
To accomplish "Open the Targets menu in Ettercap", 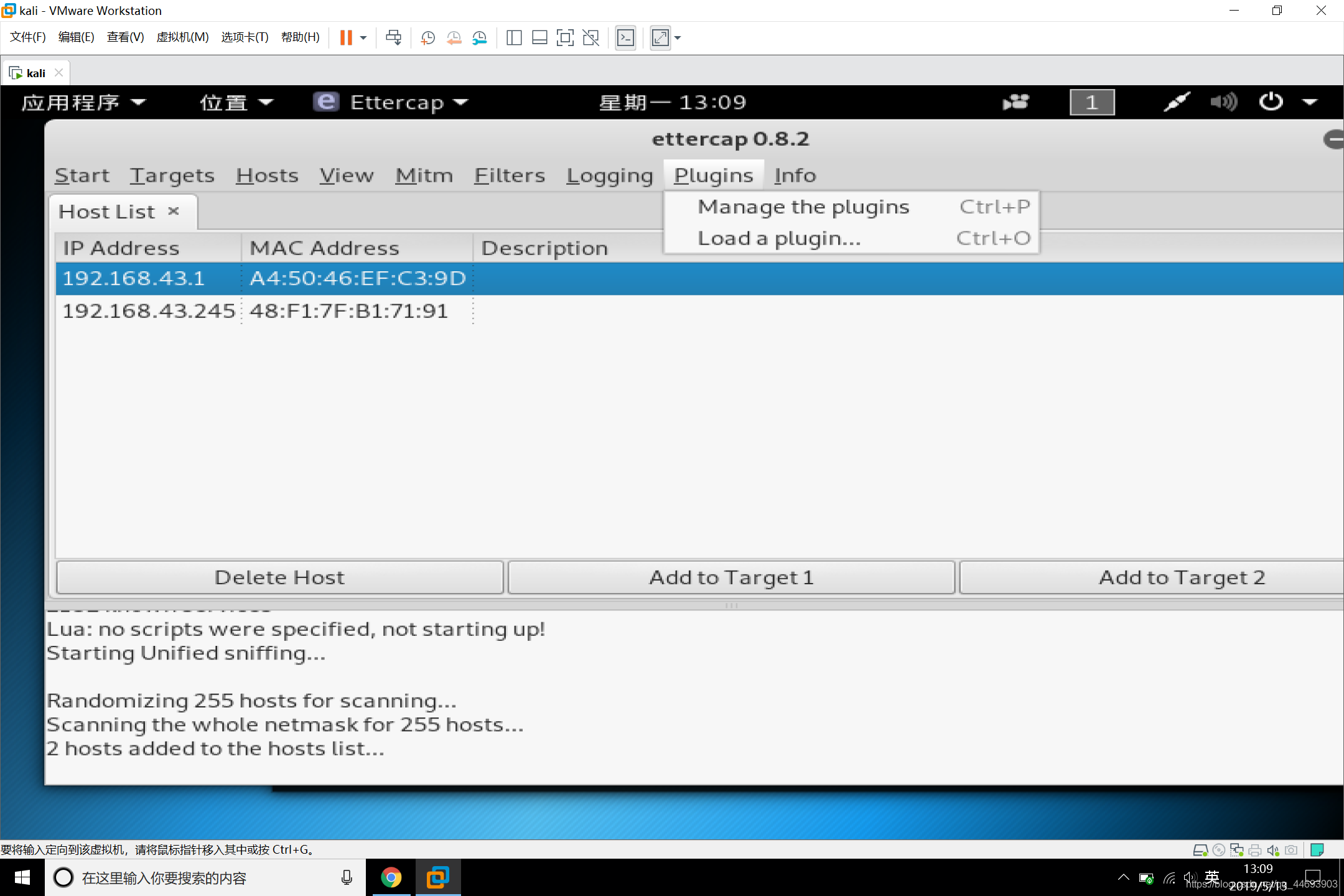I will point(172,174).
